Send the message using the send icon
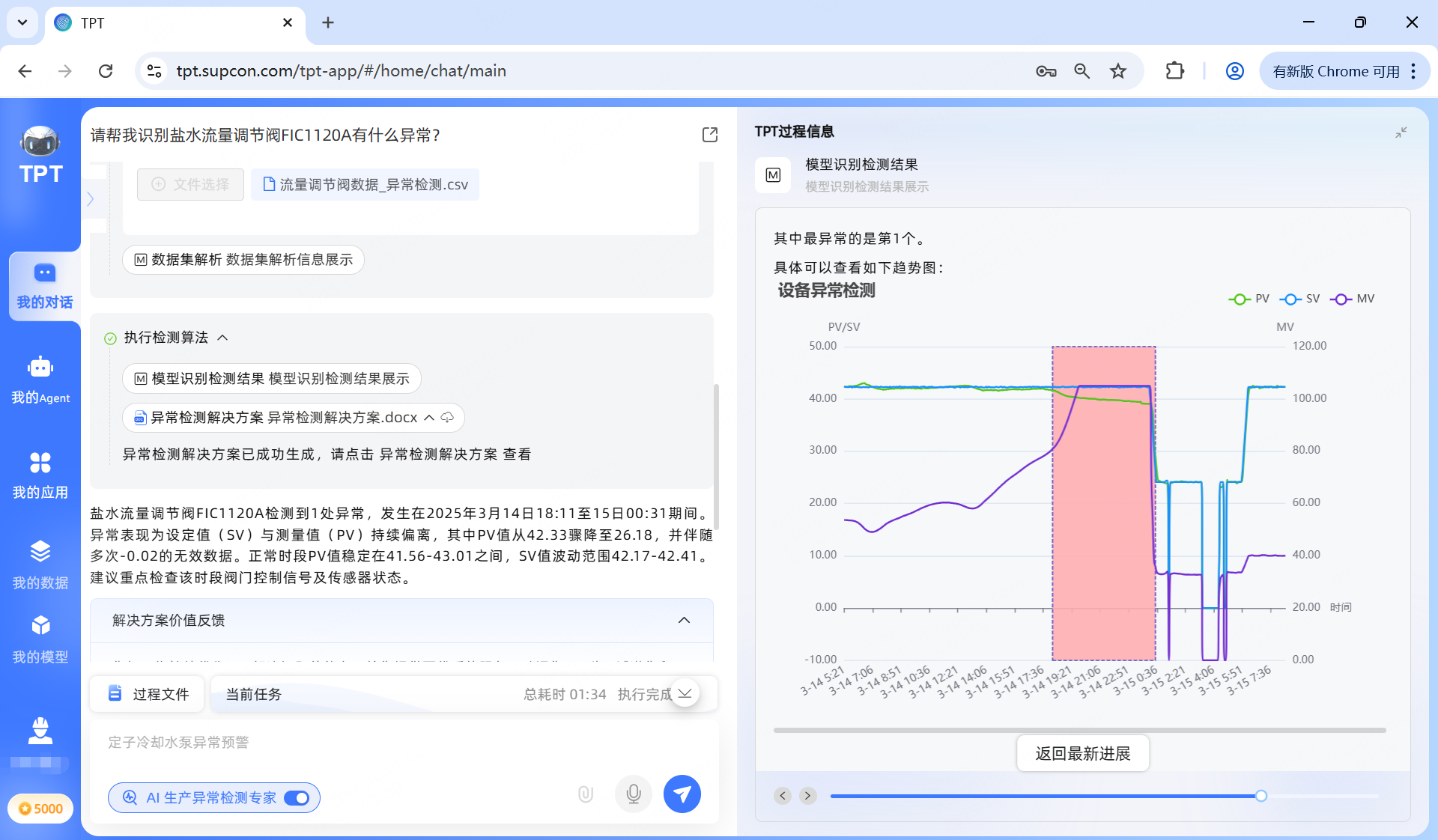1438x840 pixels. click(x=682, y=794)
